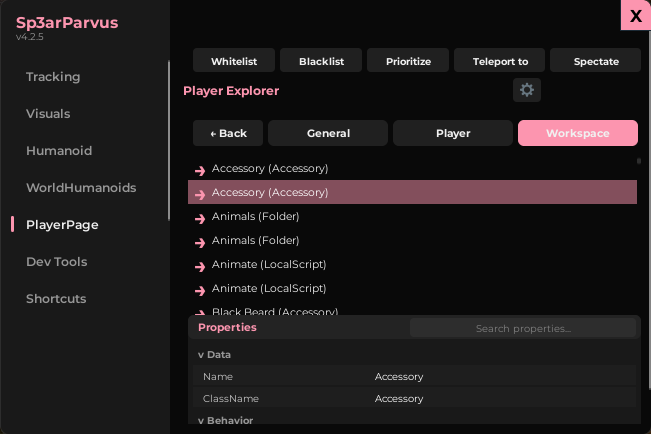Viewport: 651px width, 434px height.
Task: Select the unhighlighted Accessory (Accessory) row
Action: [x=412, y=168]
